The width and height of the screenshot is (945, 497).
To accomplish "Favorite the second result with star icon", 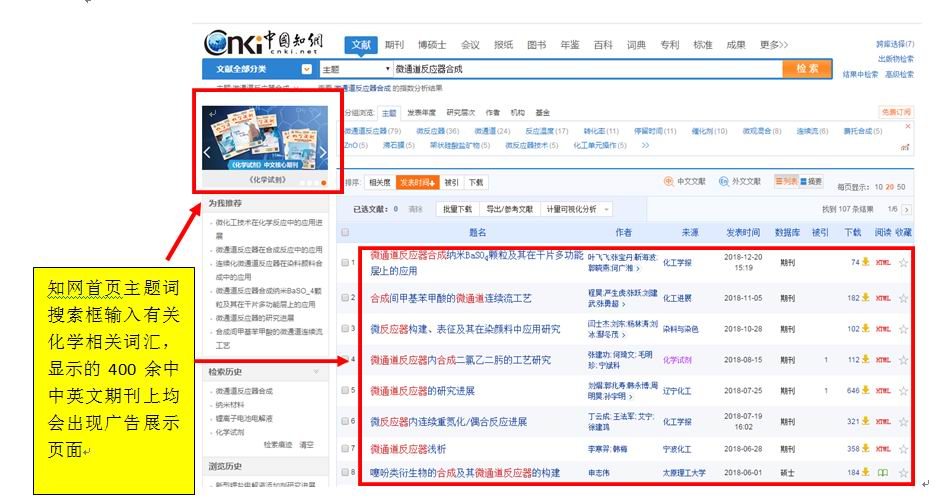I will [903, 298].
